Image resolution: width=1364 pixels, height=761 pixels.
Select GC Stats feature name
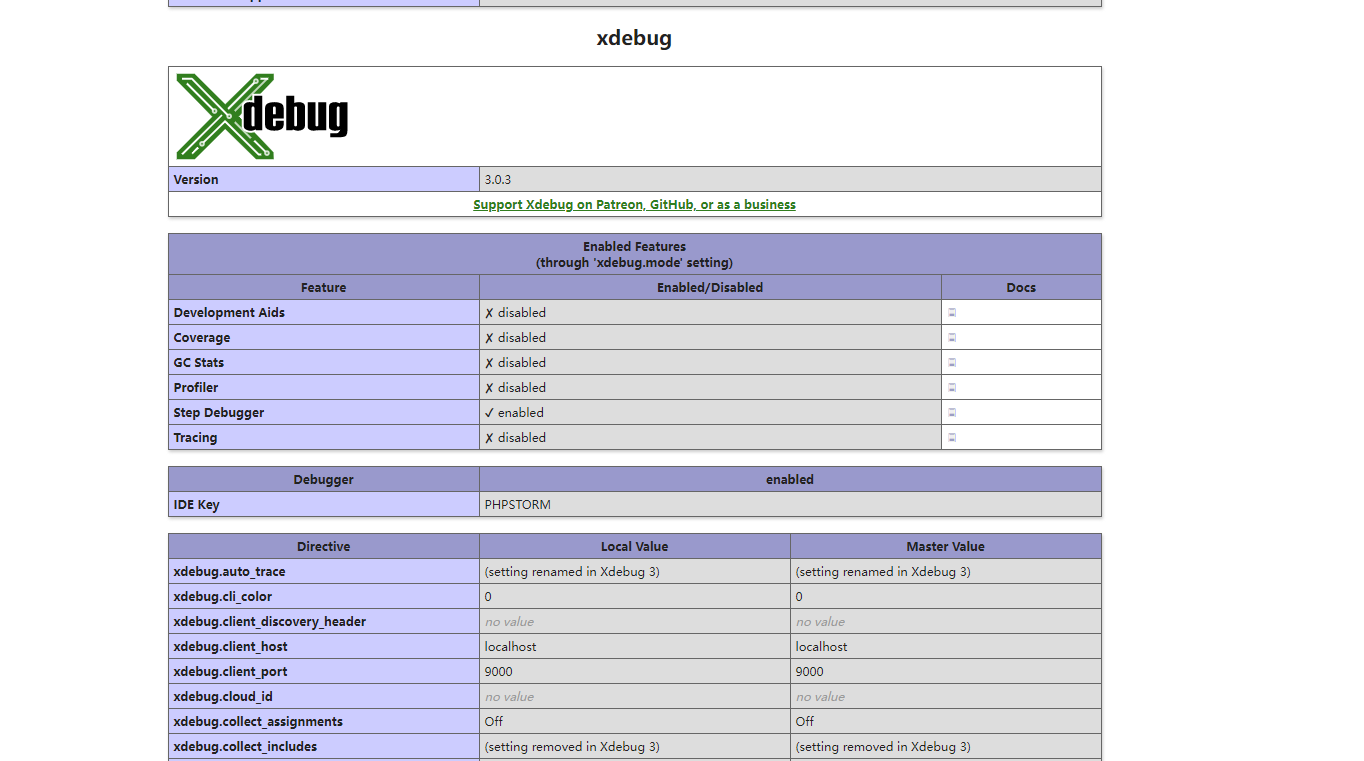199,363
